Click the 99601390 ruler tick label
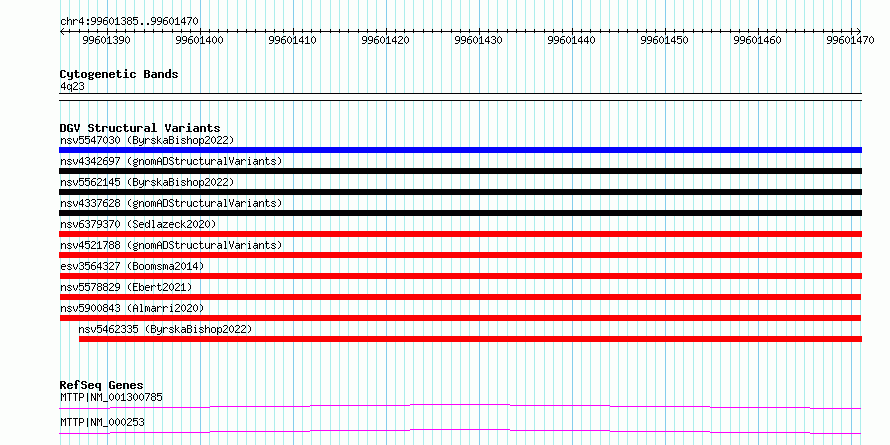 pyautogui.click(x=107, y=40)
